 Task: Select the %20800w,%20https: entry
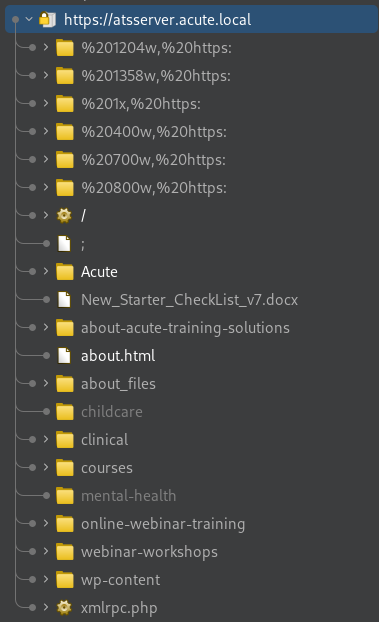click(154, 188)
